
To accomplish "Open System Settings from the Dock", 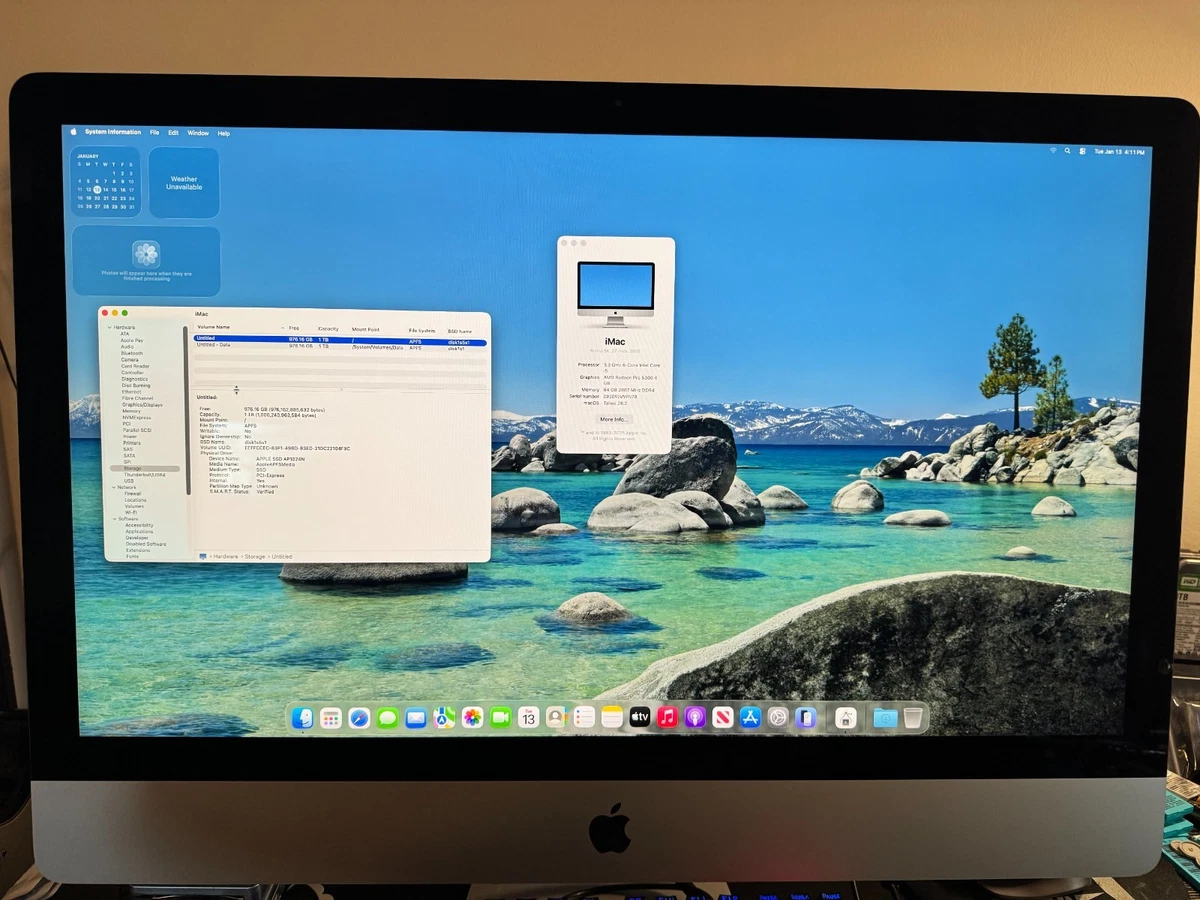I will point(781,717).
